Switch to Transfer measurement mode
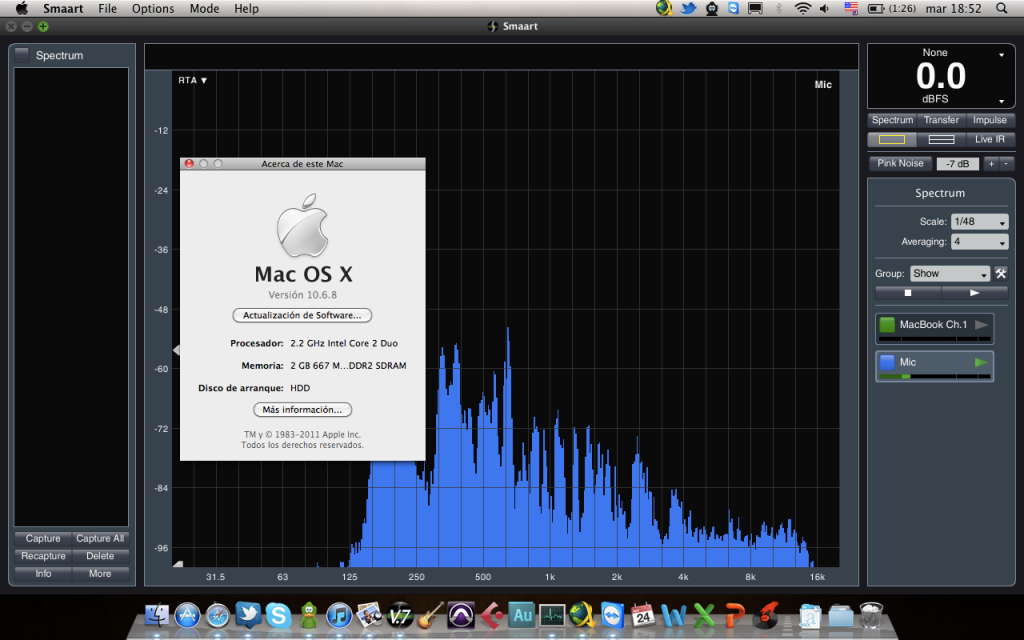This screenshot has height=640, width=1024. [x=941, y=120]
